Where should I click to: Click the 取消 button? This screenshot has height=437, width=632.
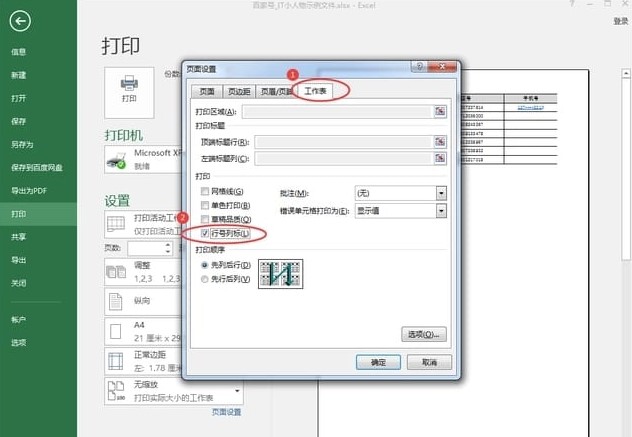pyautogui.click(x=429, y=362)
